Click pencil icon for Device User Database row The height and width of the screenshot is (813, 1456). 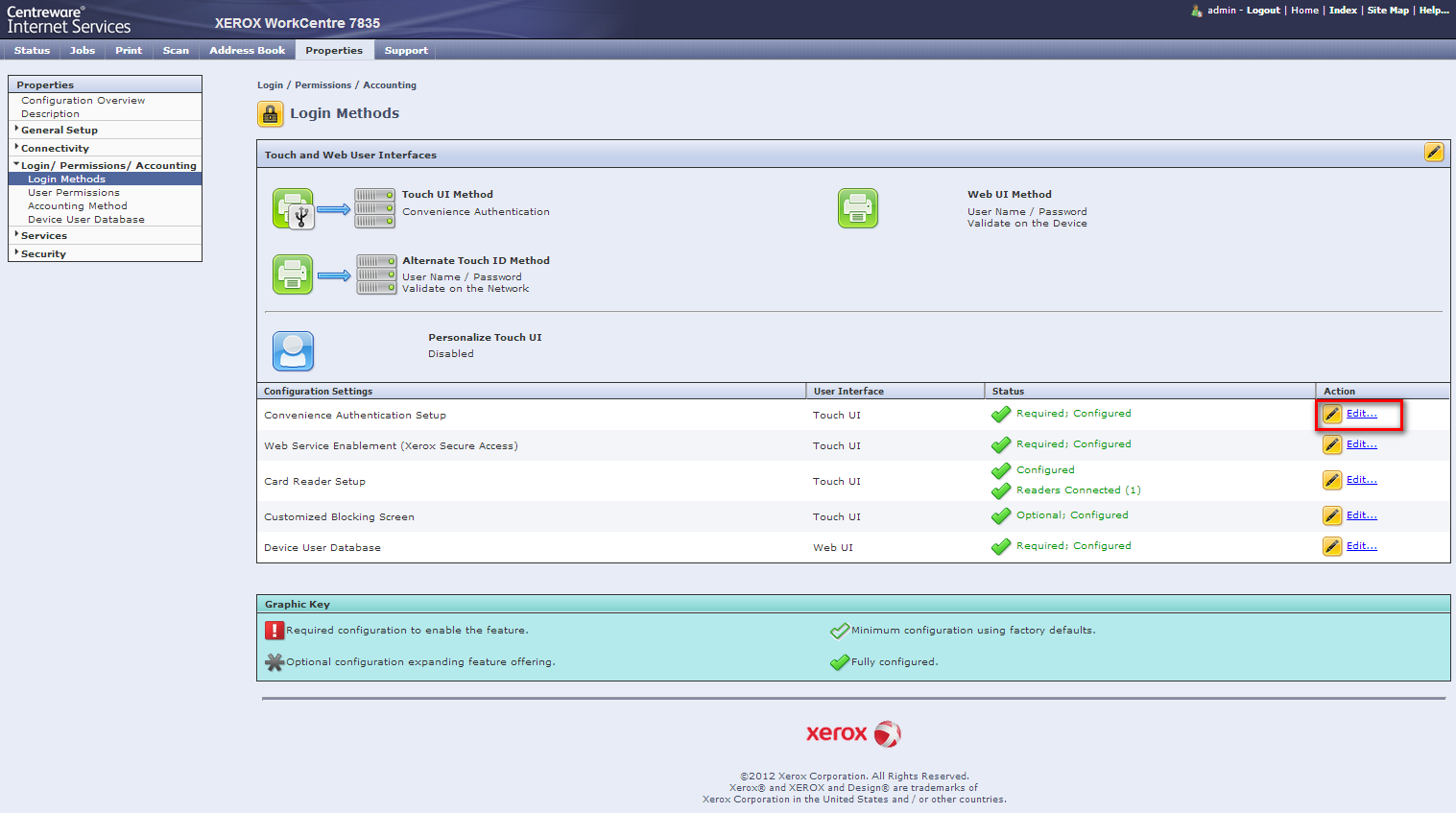click(x=1332, y=546)
